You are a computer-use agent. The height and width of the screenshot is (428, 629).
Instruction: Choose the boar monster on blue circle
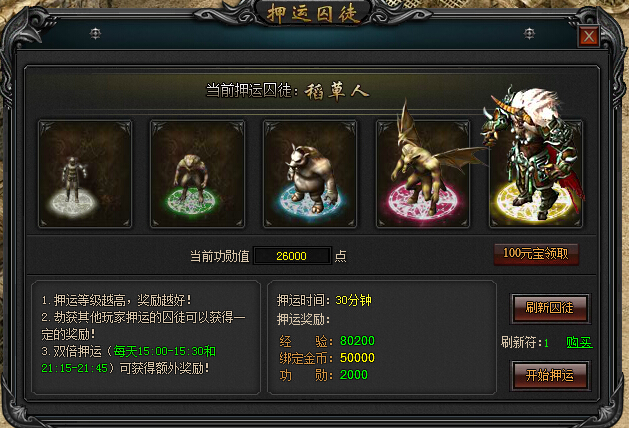[310, 174]
